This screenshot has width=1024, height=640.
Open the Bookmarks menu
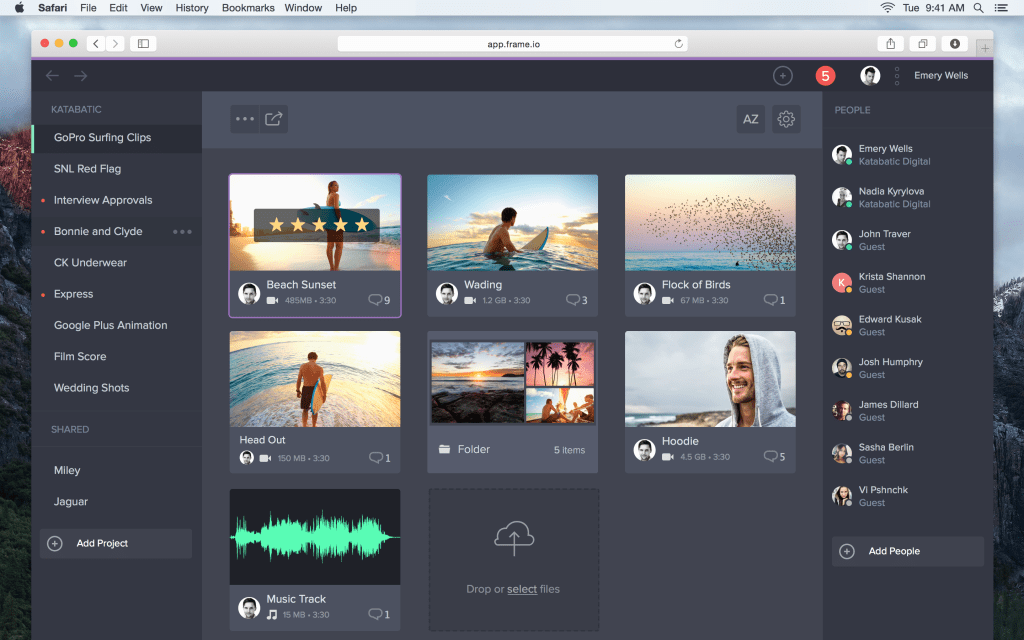[248, 8]
